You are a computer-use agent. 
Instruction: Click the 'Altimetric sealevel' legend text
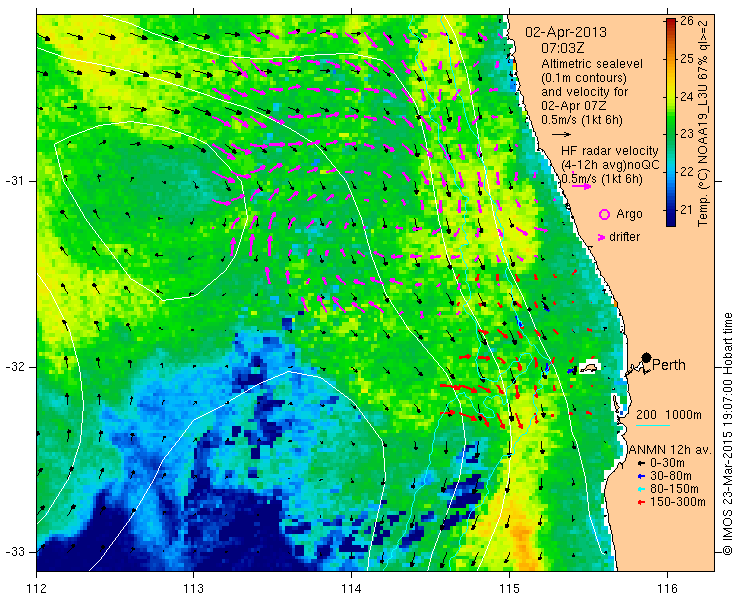click(x=592, y=64)
